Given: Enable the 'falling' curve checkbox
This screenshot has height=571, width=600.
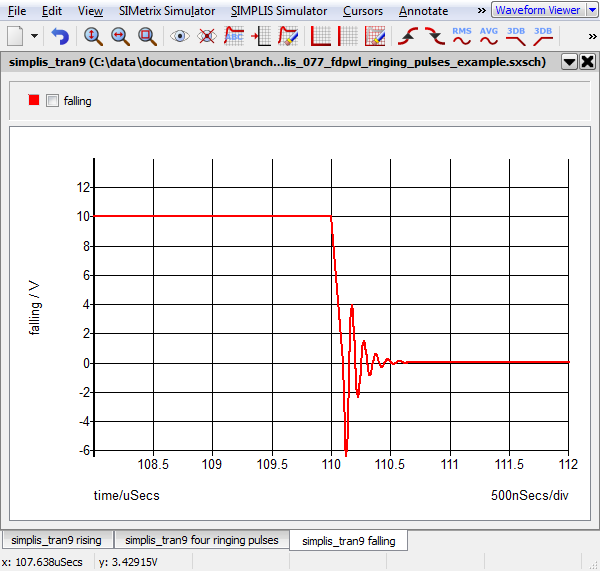Looking at the screenshot, I should click(53, 101).
